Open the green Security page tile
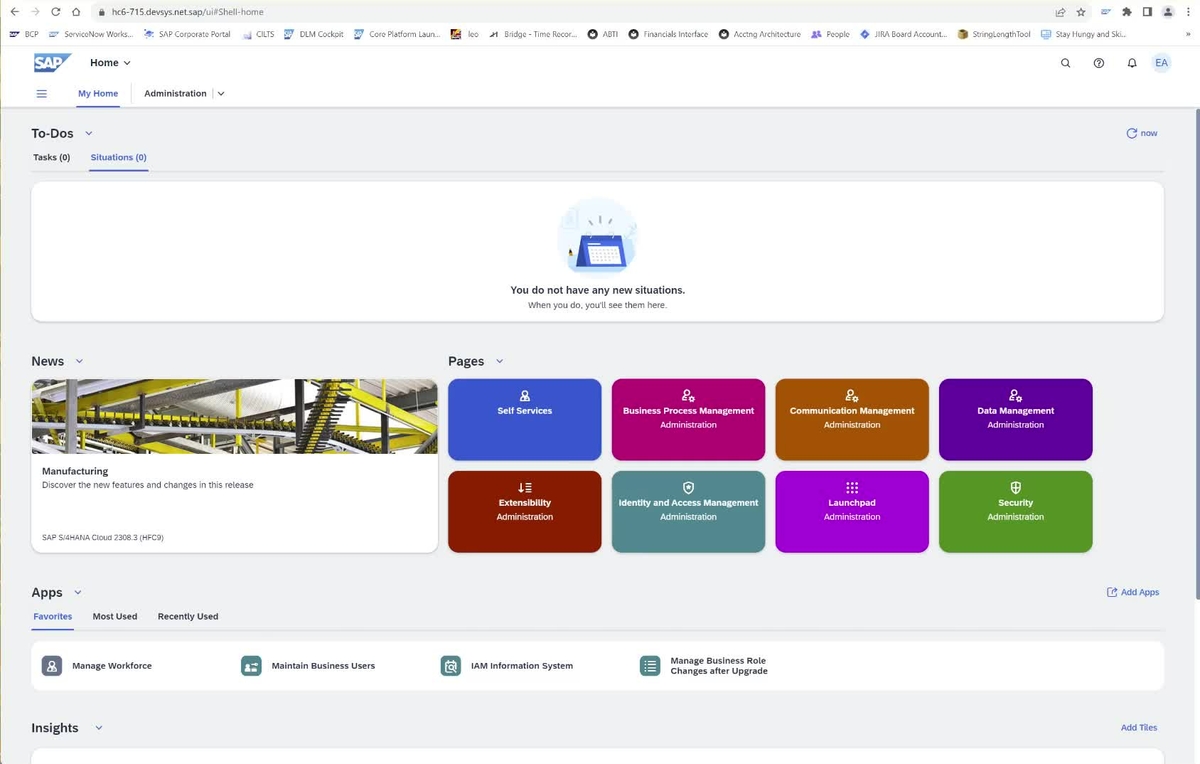1200x764 pixels. [1015, 511]
